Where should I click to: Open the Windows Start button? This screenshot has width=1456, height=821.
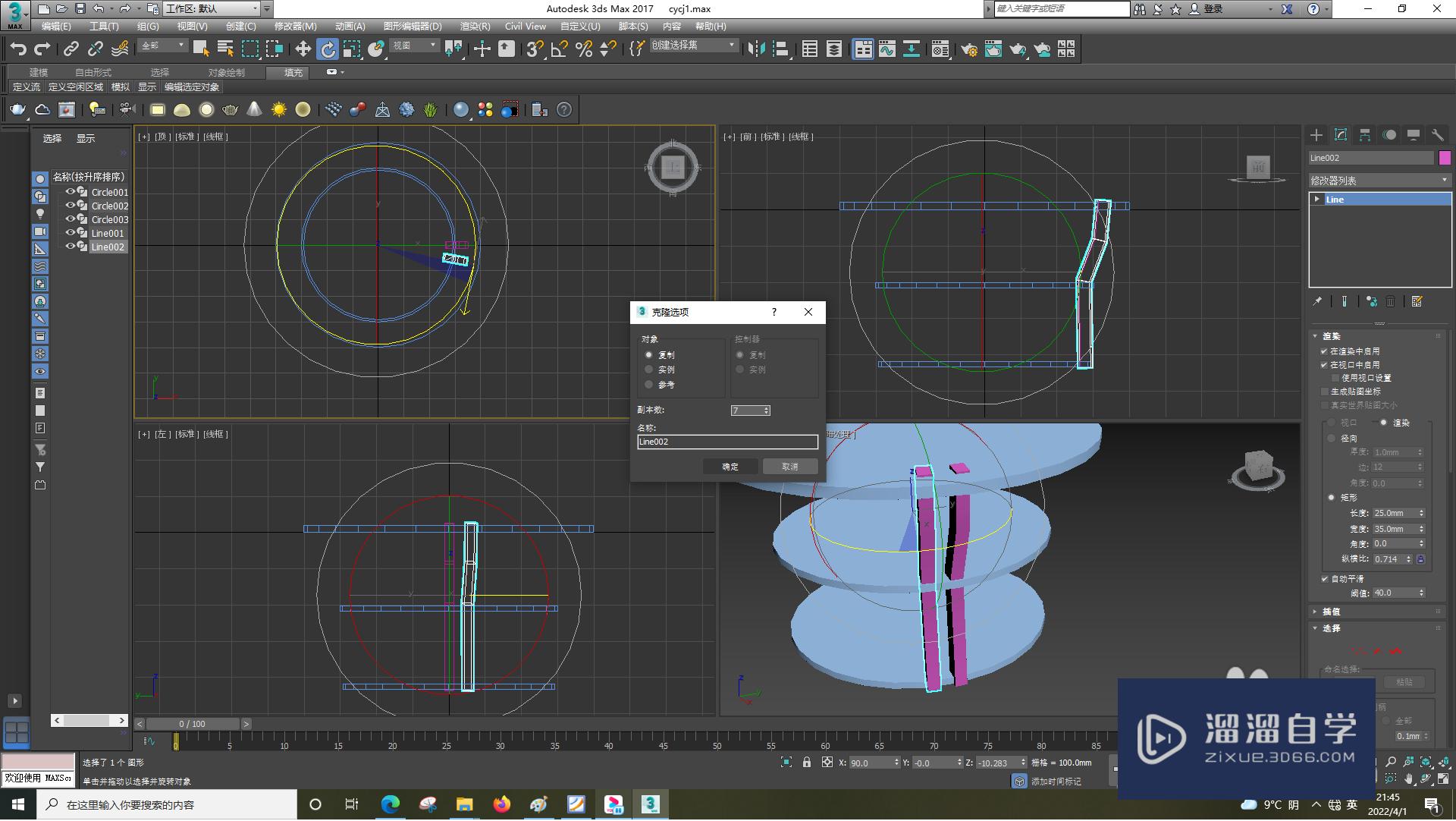(17, 805)
